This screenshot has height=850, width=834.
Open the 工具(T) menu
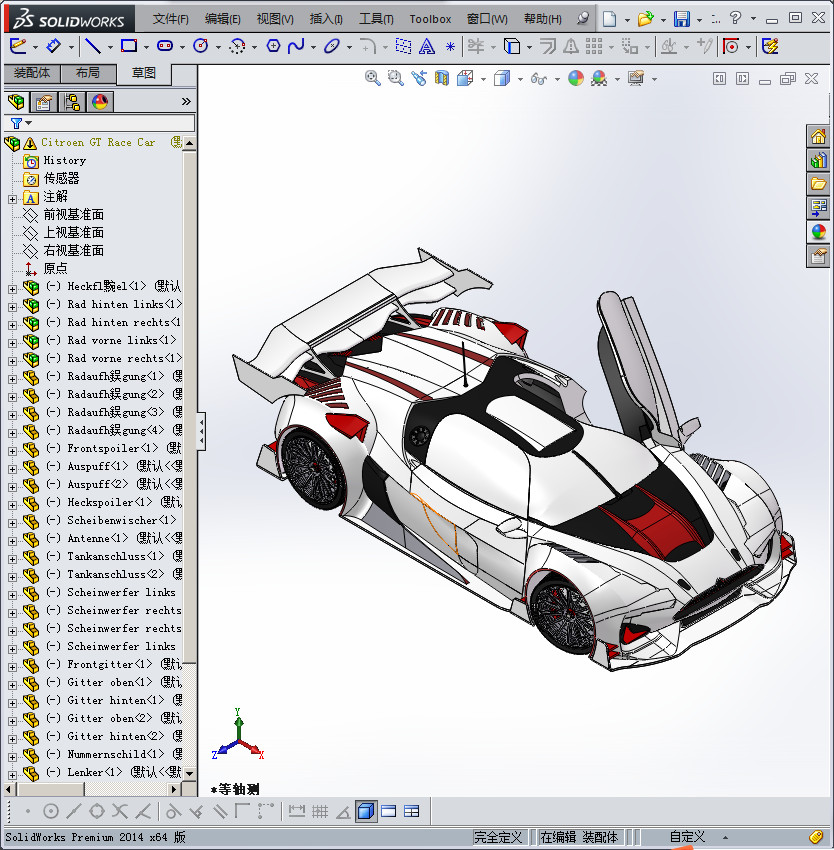[x=376, y=19]
